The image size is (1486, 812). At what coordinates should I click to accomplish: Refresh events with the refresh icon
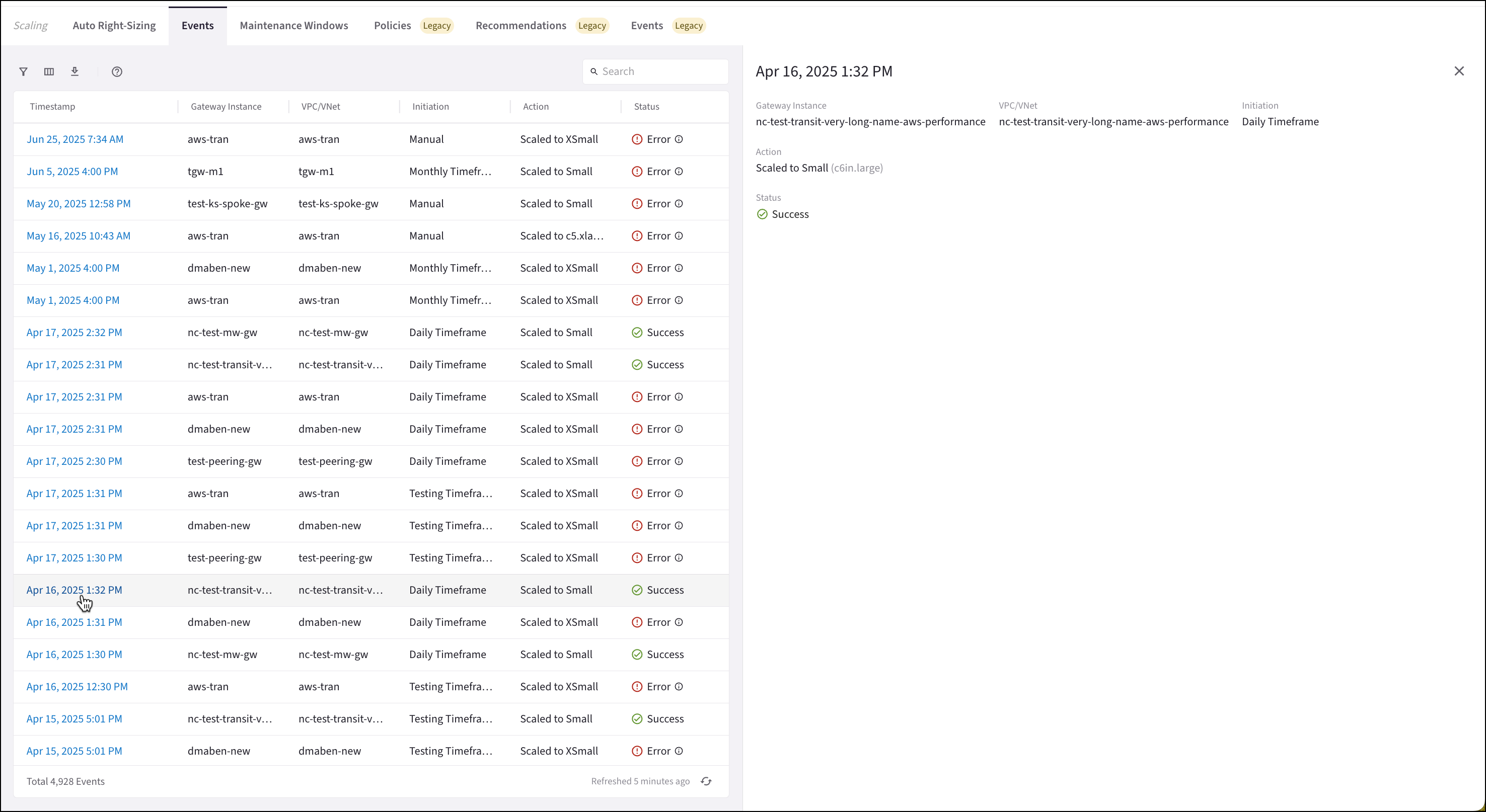(x=706, y=781)
